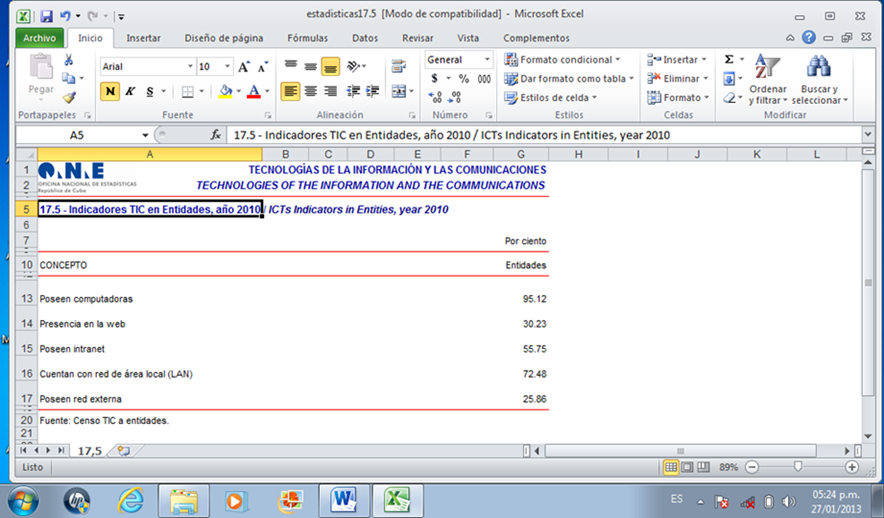This screenshot has height=518, width=884.
Task: Open the Formato condicional dropdown
Action: pos(562,60)
